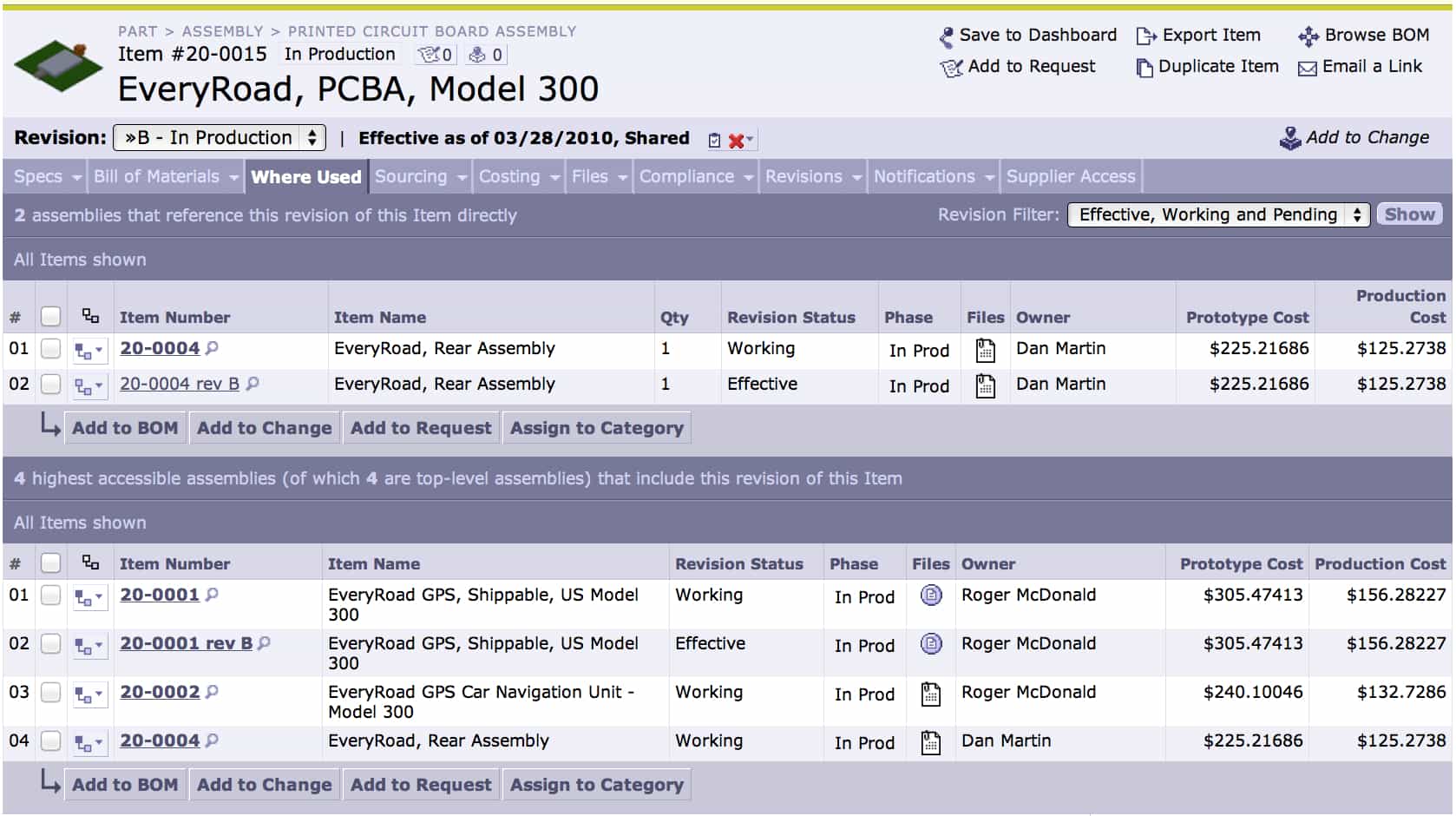Click the Add to Change stamp icon
Viewport: 1456px width, 816px height.
pyautogui.click(x=1290, y=138)
